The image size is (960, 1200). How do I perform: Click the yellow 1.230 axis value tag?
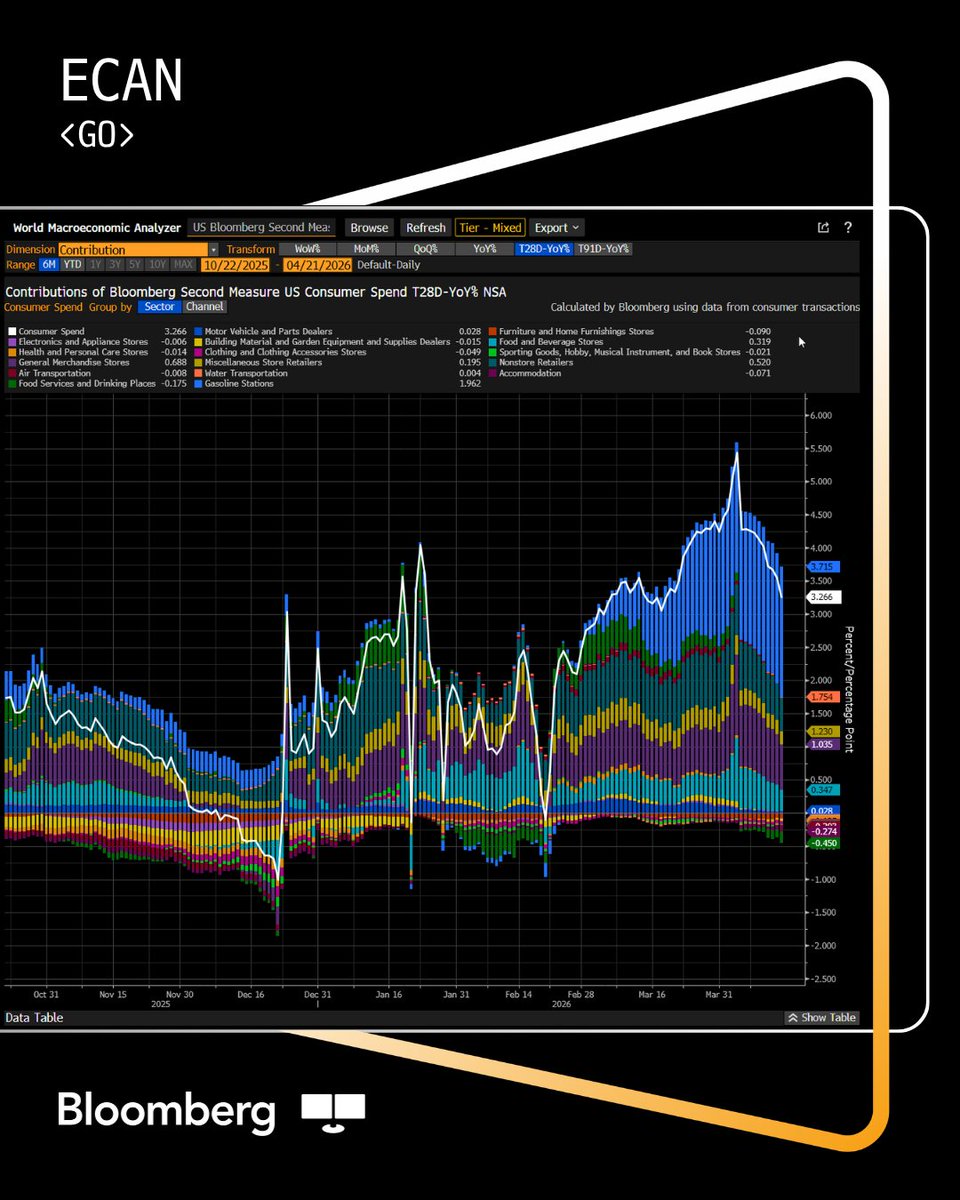pyautogui.click(x=824, y=731)
